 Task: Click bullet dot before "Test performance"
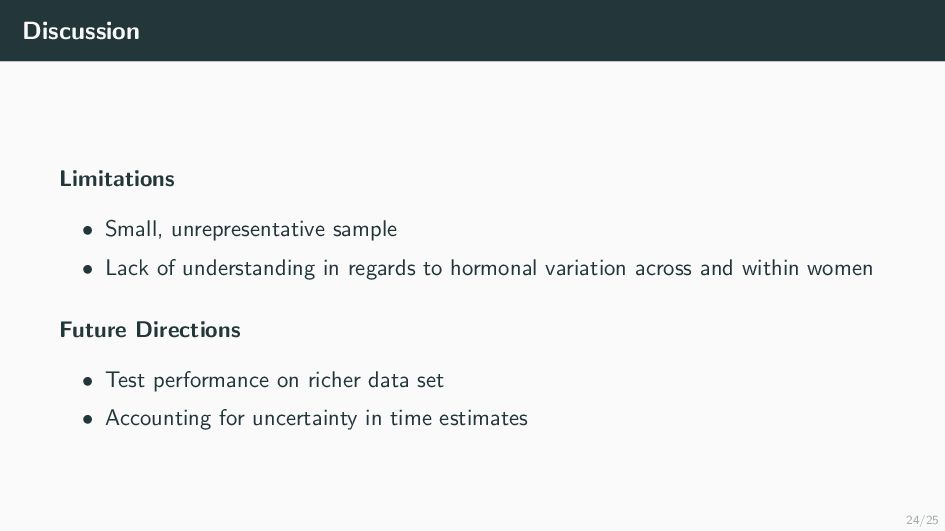pos(88,381)
